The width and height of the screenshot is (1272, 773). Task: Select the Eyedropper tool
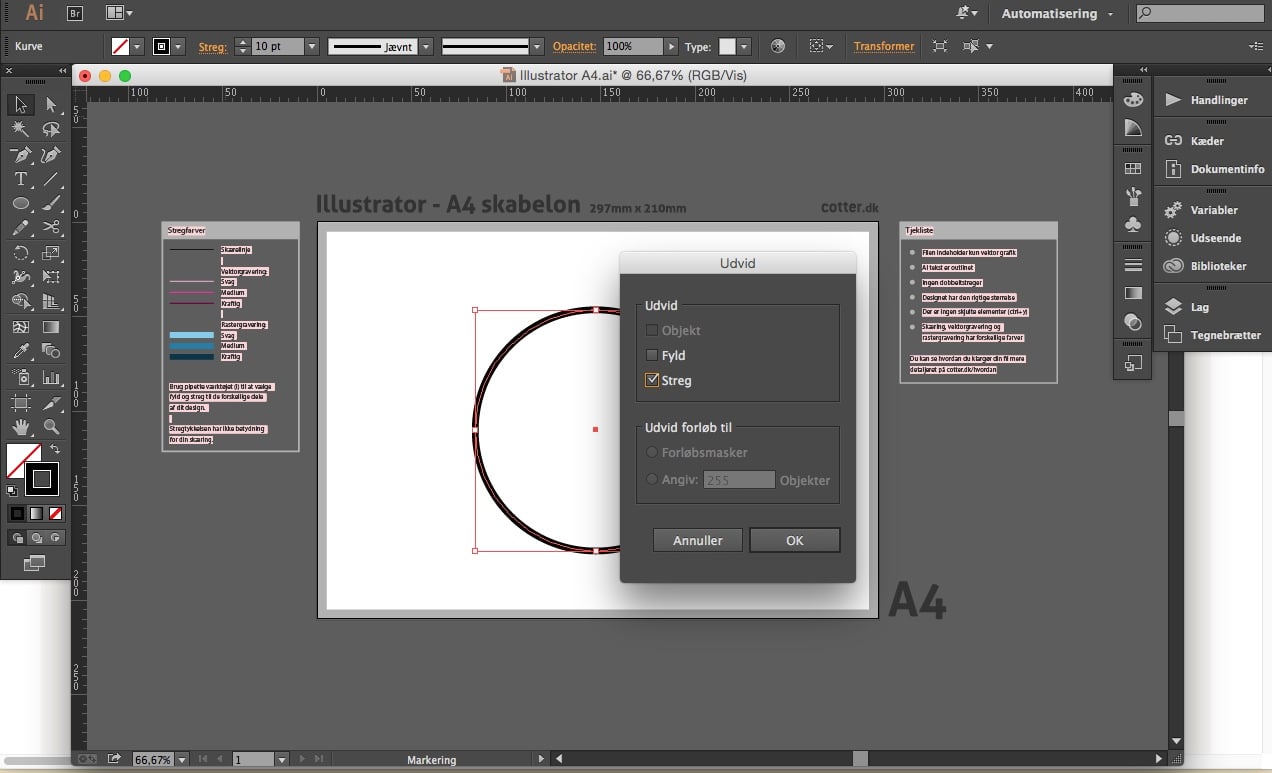click(x=20, y=351)
